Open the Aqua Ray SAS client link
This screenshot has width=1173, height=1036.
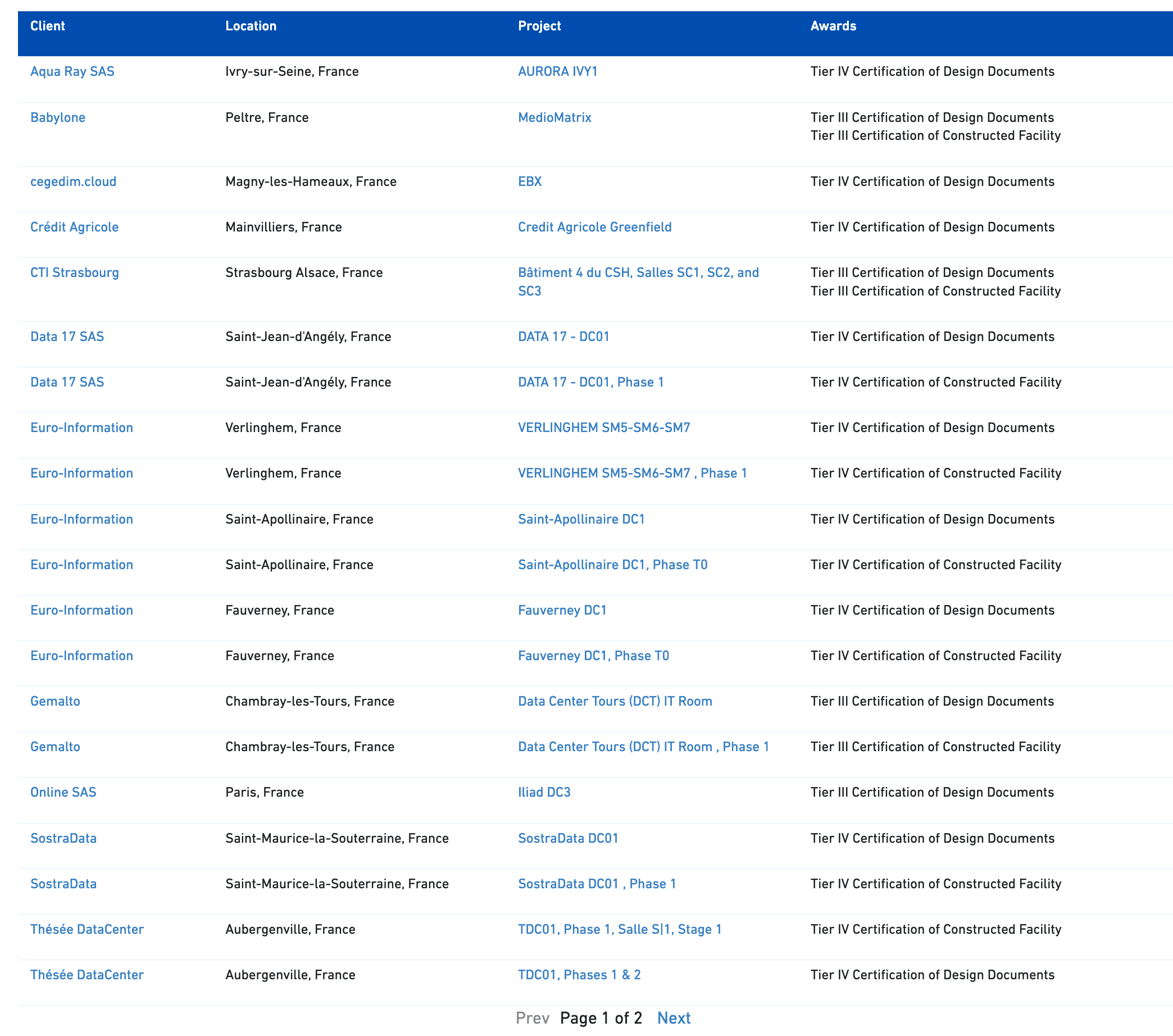(72, 72)
